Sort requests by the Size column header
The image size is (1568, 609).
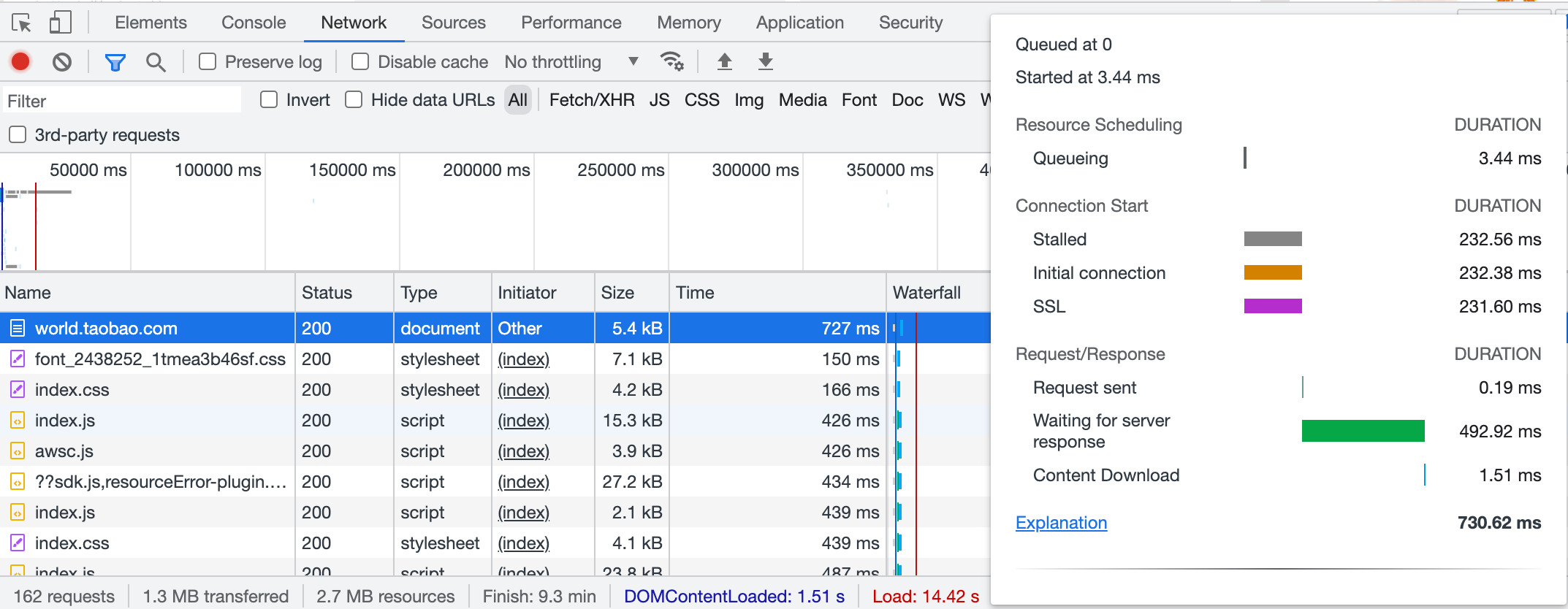click(632, 293)
